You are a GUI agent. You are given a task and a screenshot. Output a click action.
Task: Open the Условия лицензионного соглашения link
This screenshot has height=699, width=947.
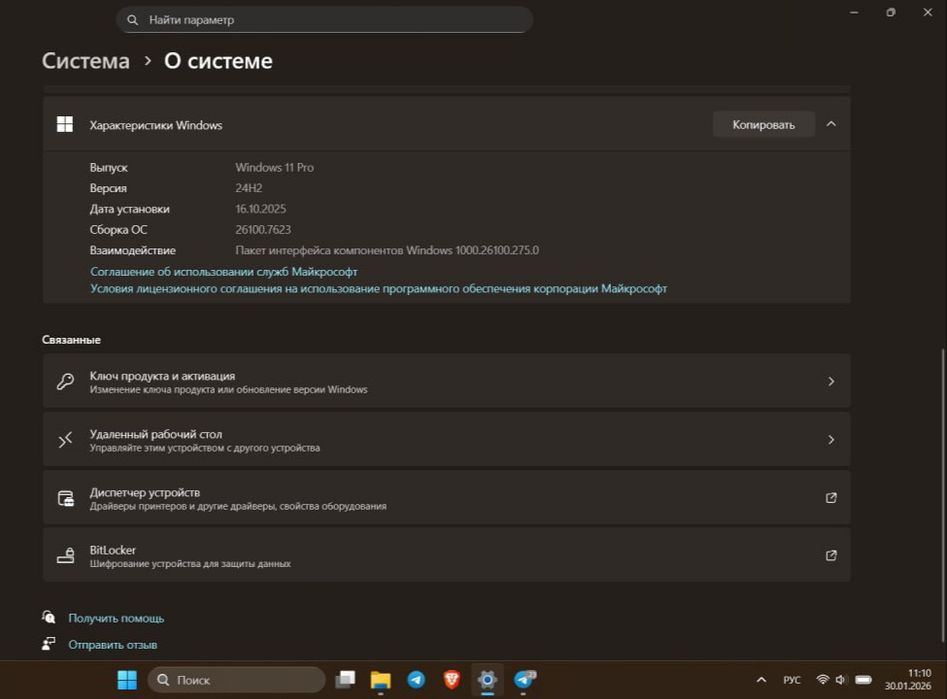point(379,289)
